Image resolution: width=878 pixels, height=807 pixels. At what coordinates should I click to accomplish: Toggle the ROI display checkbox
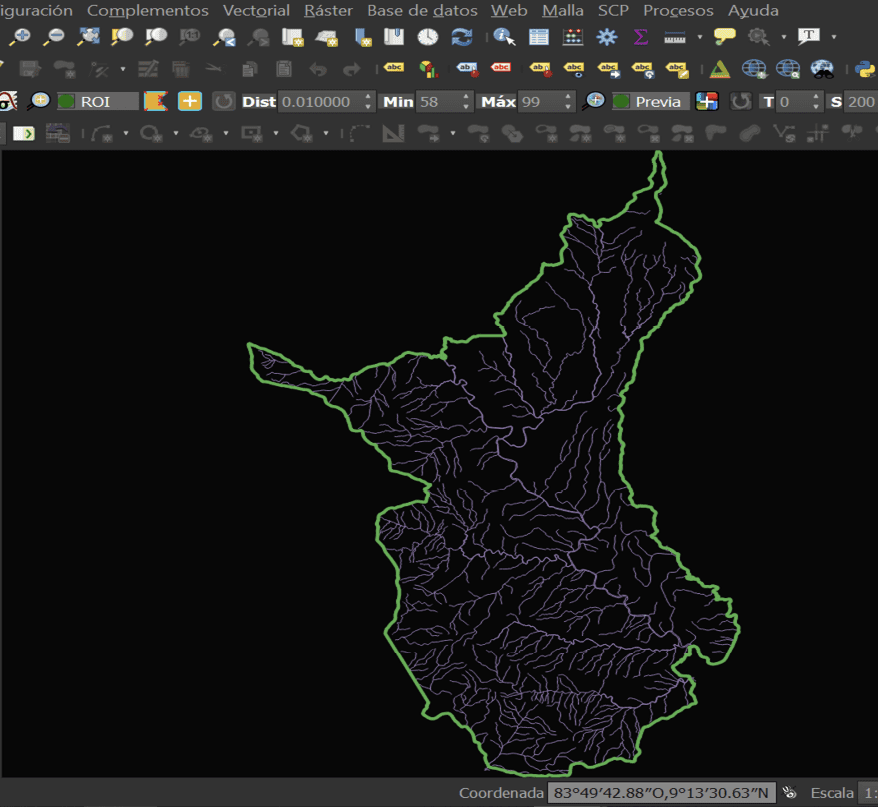click(x=67, y=101)
